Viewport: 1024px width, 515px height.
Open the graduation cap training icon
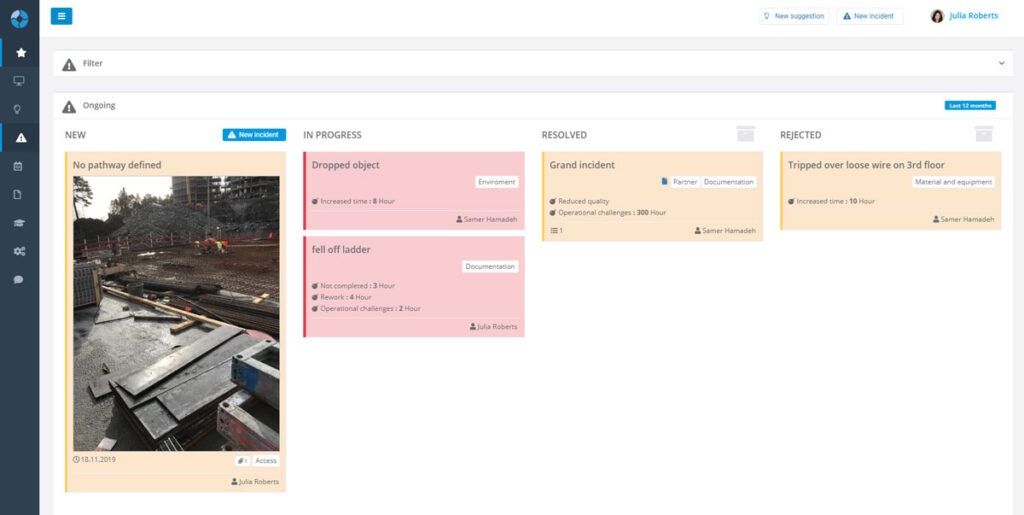(19, 223)
